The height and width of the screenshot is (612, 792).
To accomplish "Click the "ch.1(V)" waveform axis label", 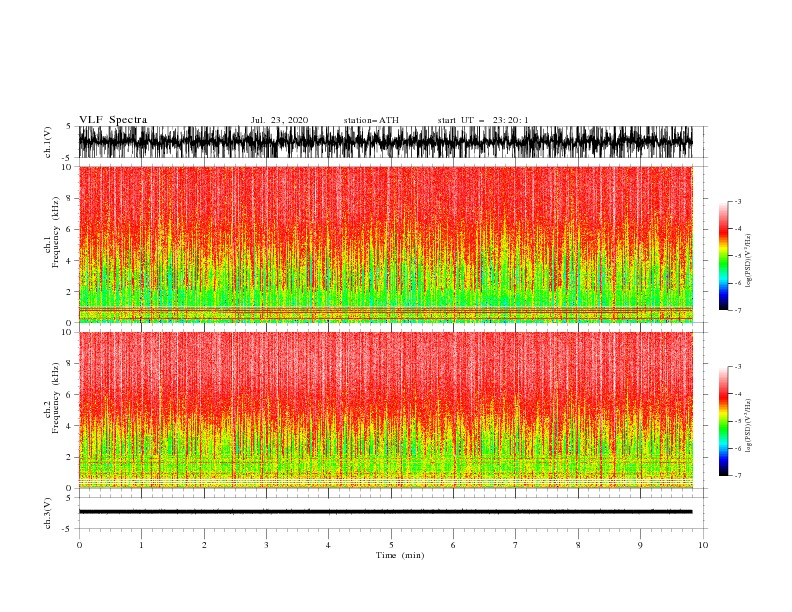I will 49,142.
